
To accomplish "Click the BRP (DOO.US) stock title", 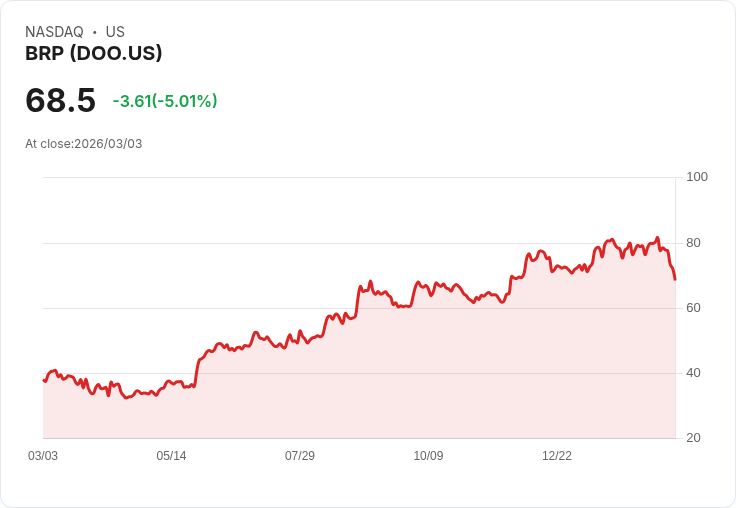I will click(x=93, y=54).
